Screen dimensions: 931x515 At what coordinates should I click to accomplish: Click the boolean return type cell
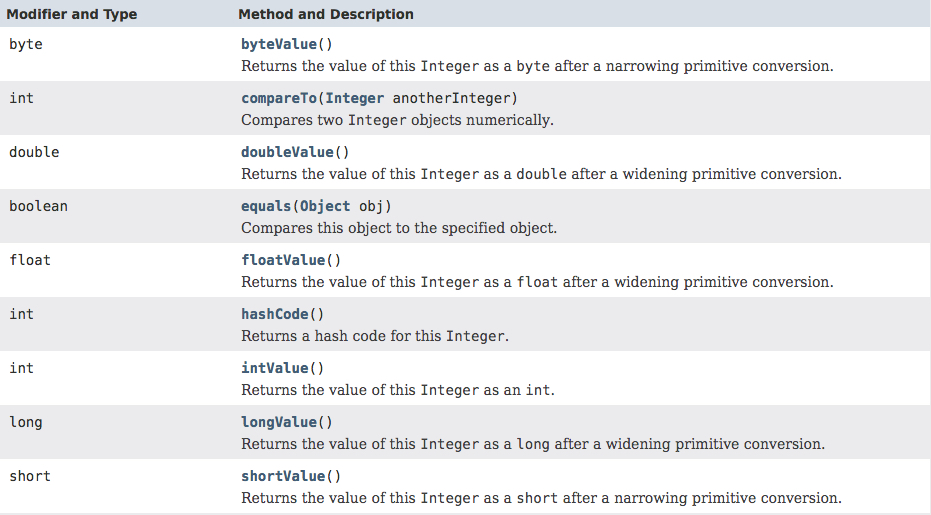click(x=38, y=206)
